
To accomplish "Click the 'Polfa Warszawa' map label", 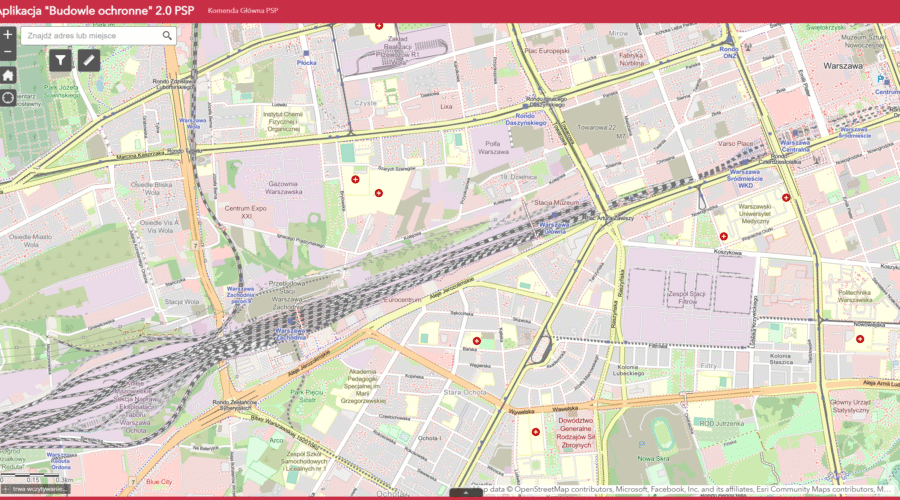I will click(493, 148).
